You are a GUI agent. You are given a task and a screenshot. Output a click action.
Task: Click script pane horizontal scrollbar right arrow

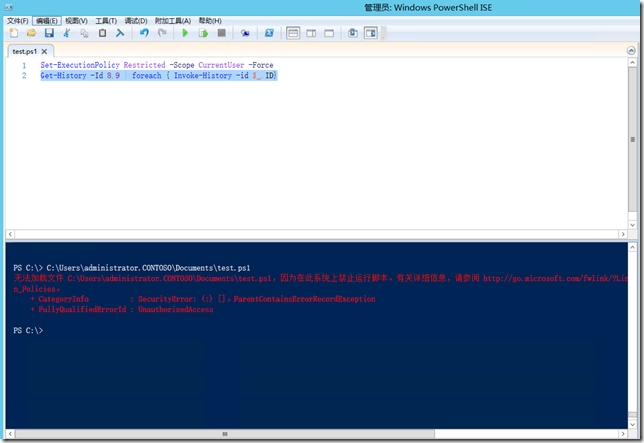[623, 234]
